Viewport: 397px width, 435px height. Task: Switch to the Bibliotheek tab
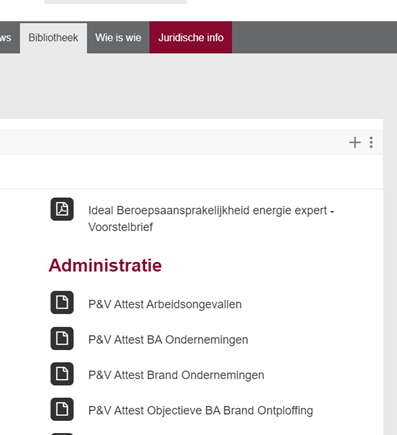(53, 38)
